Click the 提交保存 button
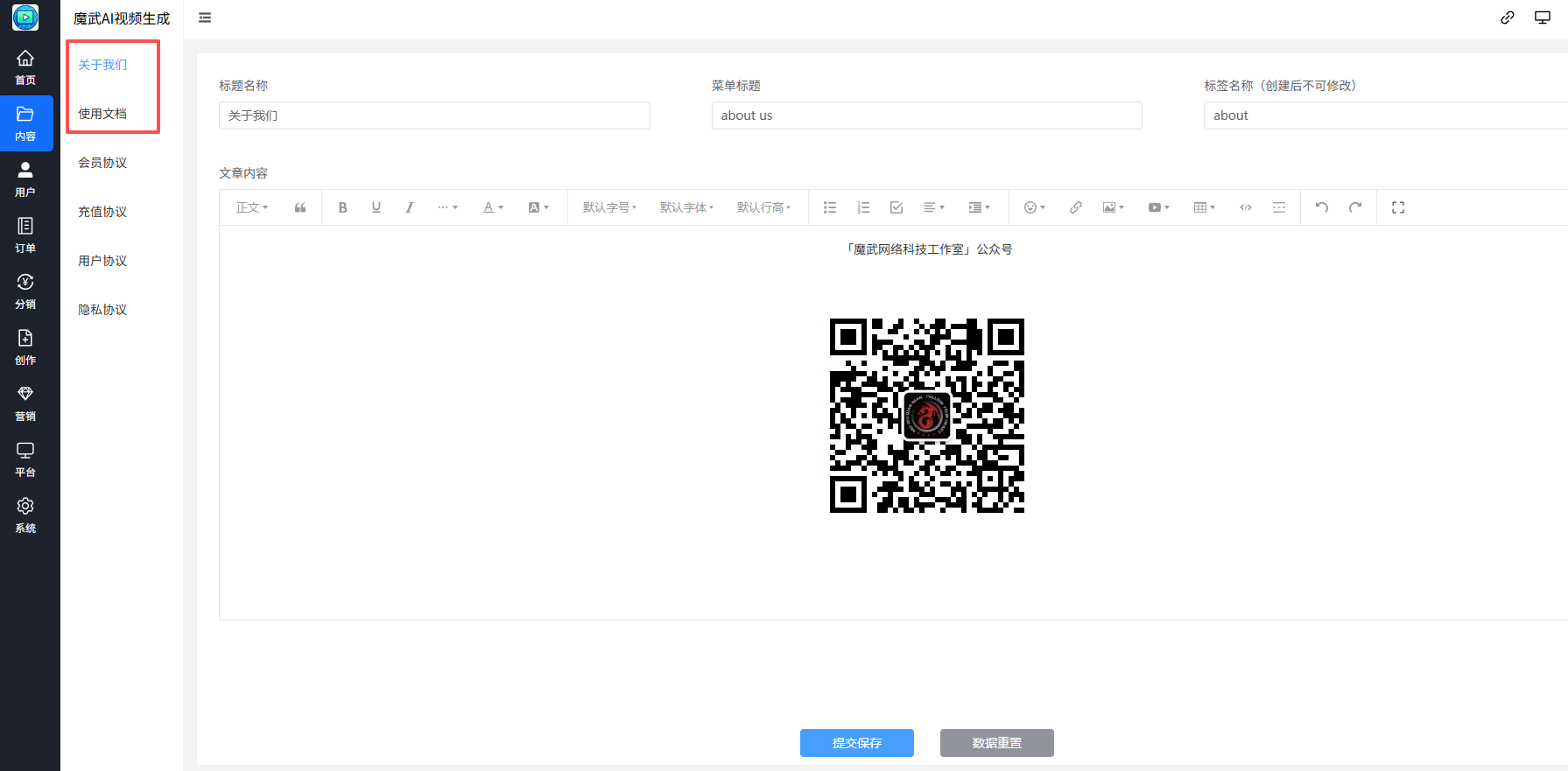 (x=856, y=743)
